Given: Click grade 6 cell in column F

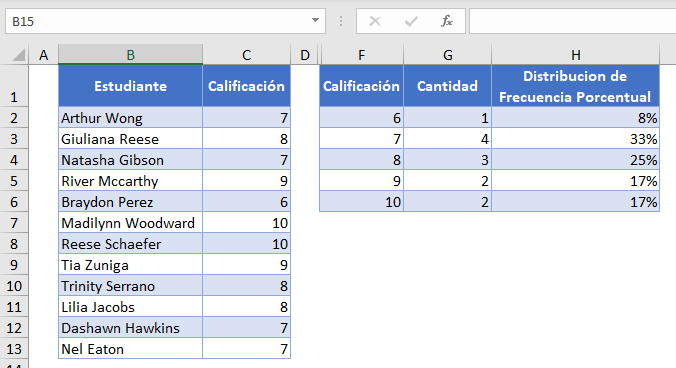Looking at the screenshot, I should [x=361, y=118].
